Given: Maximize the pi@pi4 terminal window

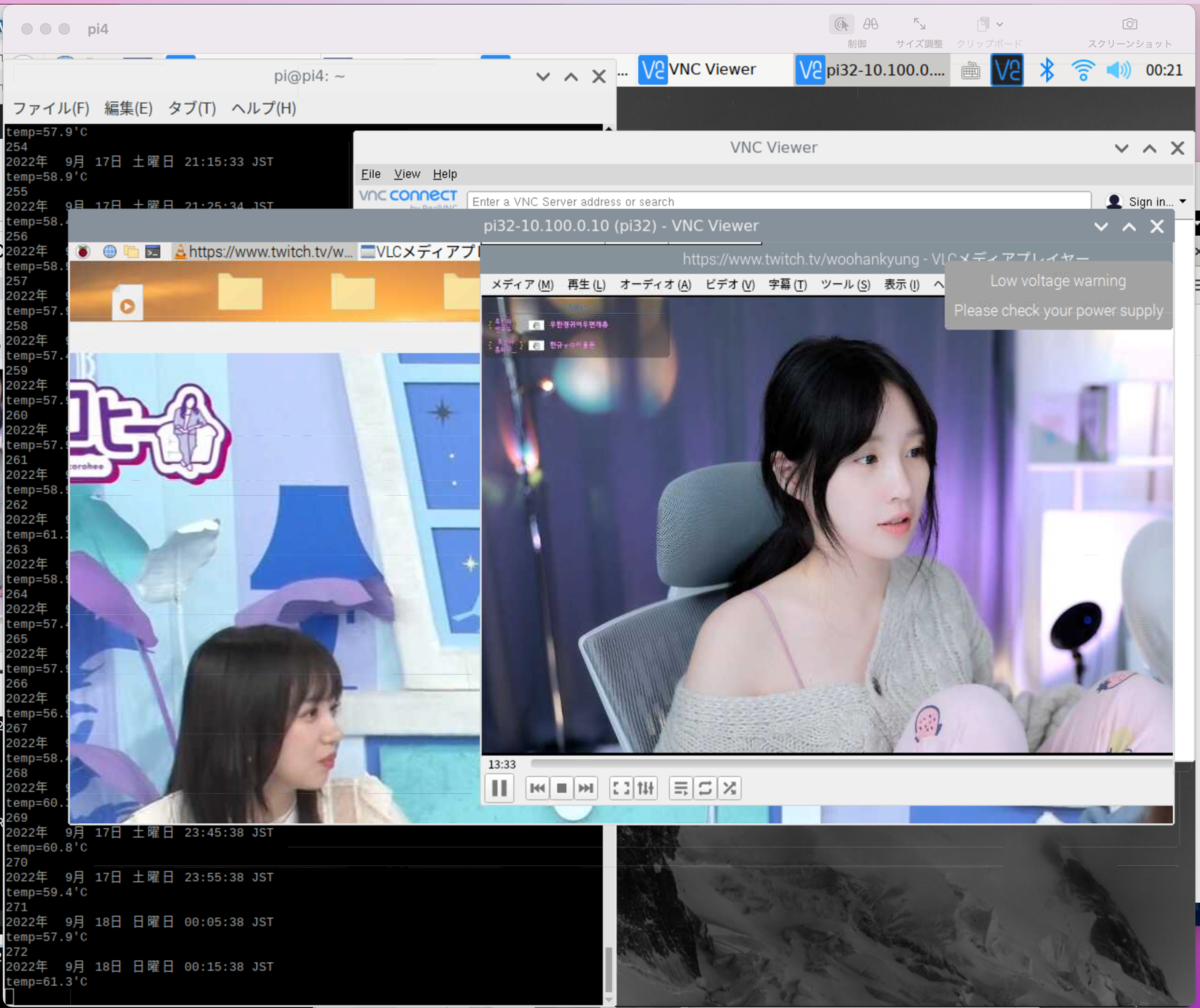Looking at the screenshot, I should (x=571, y=76).
